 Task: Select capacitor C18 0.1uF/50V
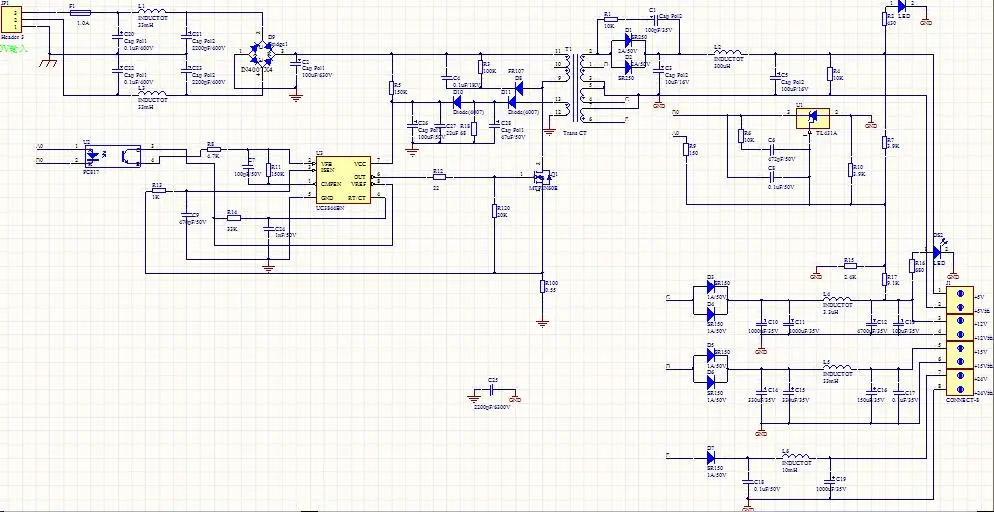[748, 481]
